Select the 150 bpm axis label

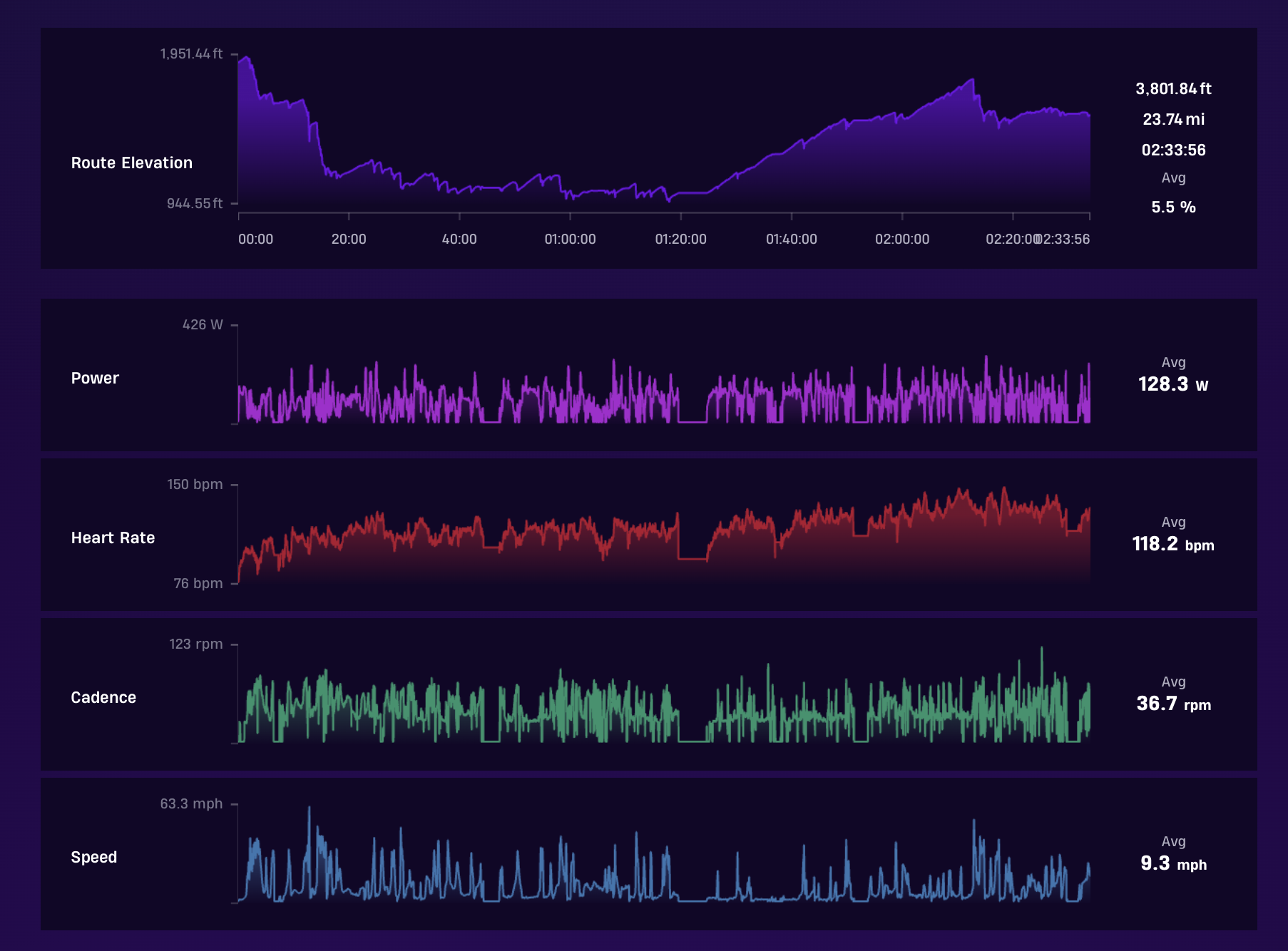[195, 485]
